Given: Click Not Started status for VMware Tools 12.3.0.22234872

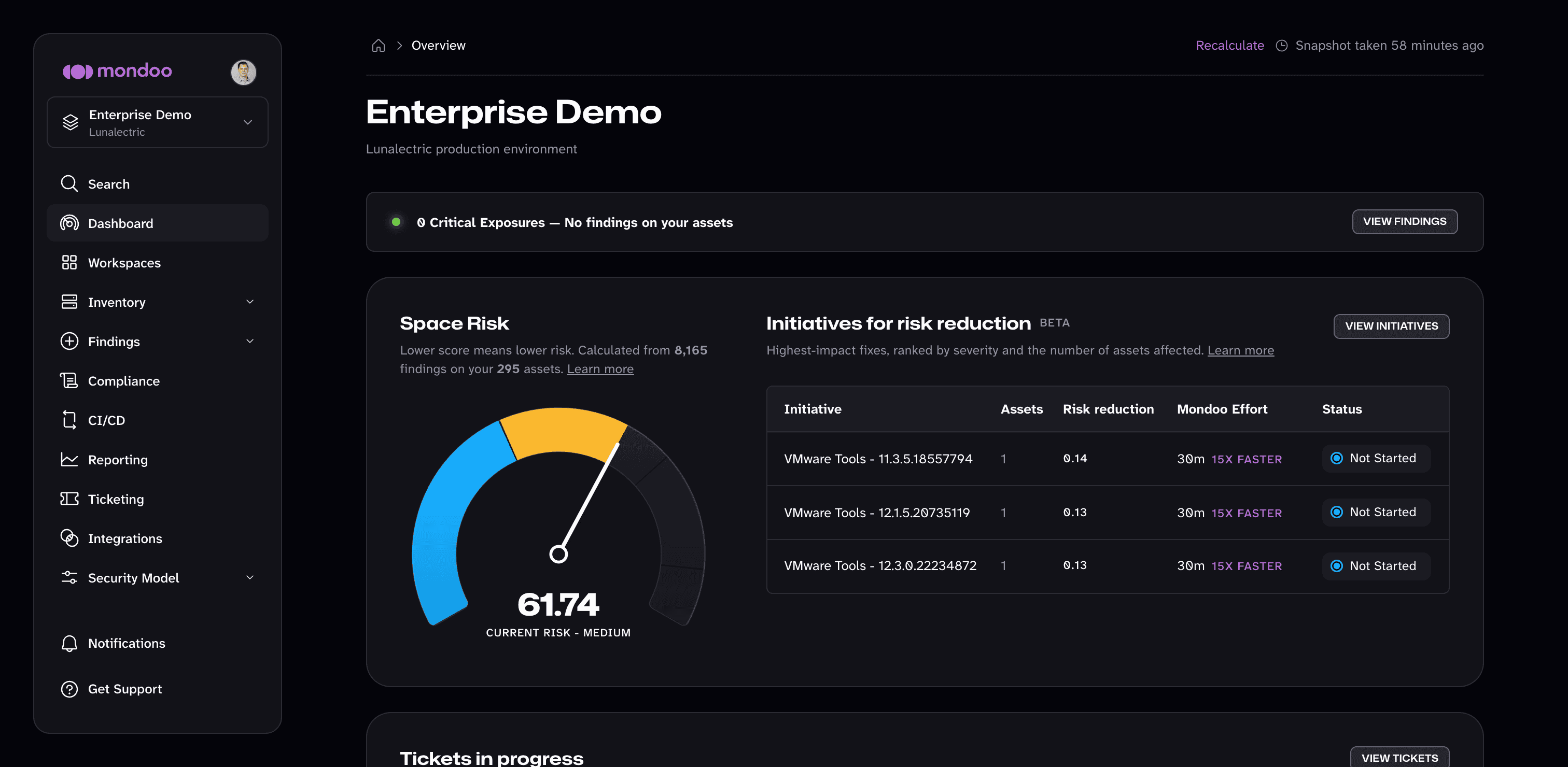Looking at the screenshot, I should [x=1376, y=566].
